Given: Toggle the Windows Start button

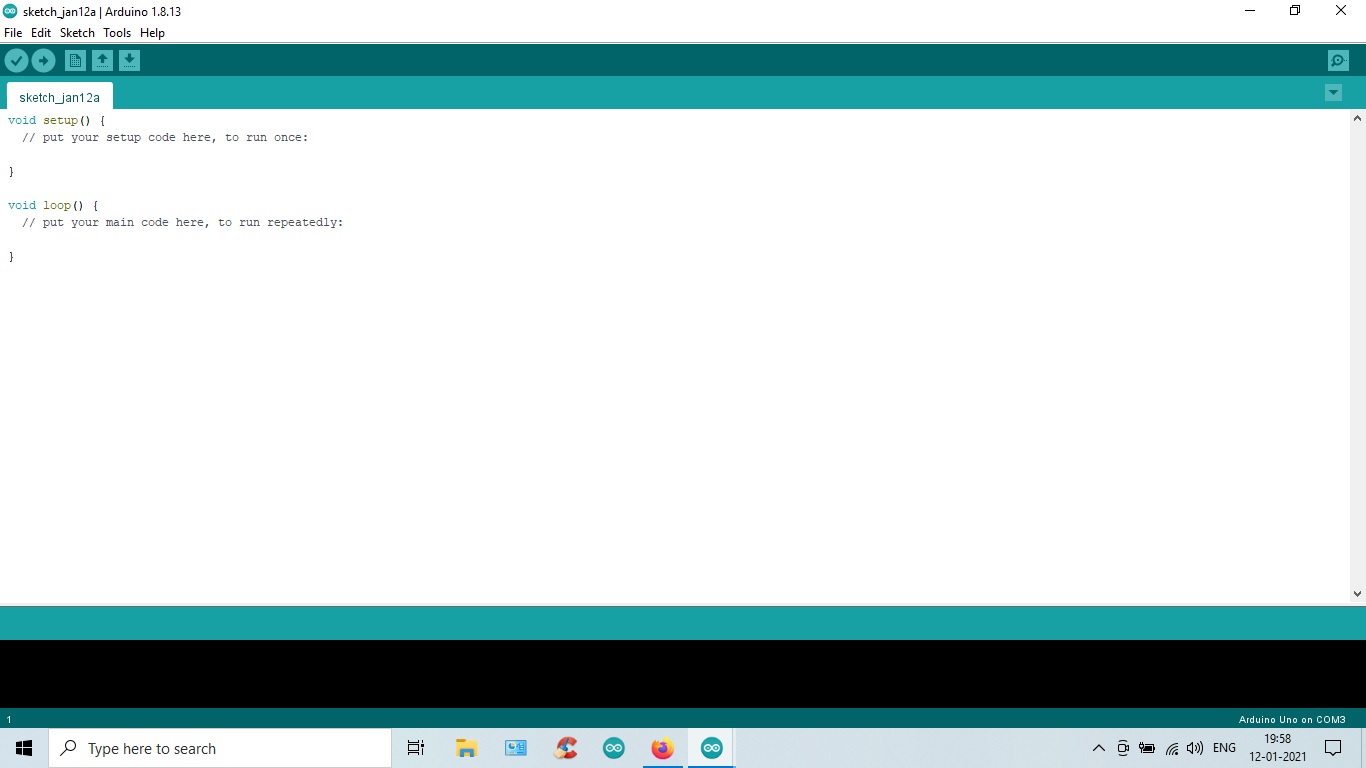Looking at the screenshot, I should pyautogui.click(x=23, y=747).
